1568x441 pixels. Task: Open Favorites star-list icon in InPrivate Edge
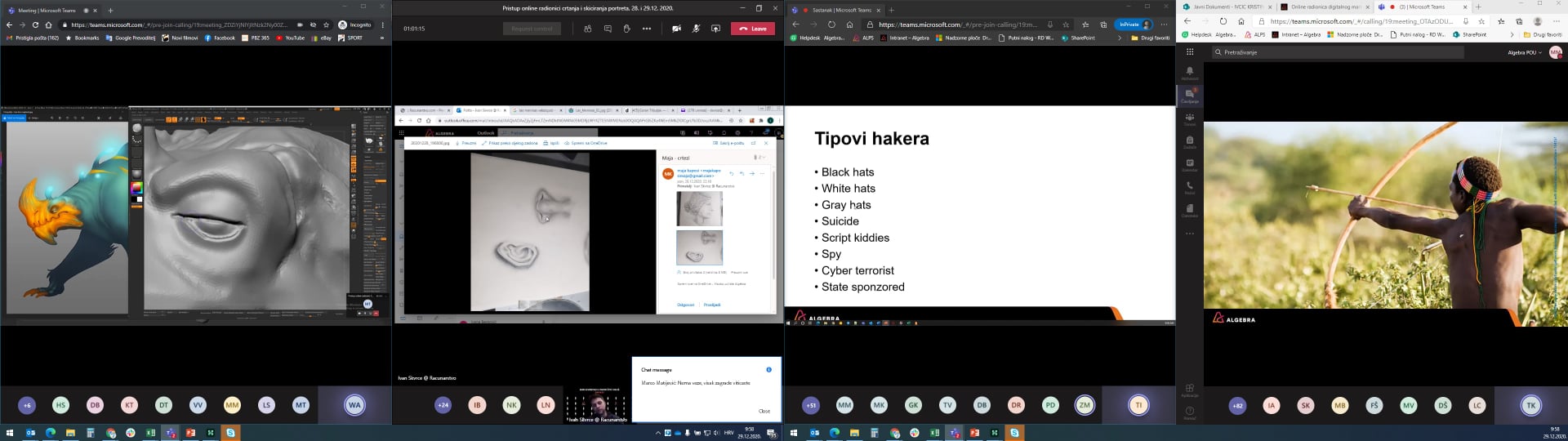[x=1085, y=24]
